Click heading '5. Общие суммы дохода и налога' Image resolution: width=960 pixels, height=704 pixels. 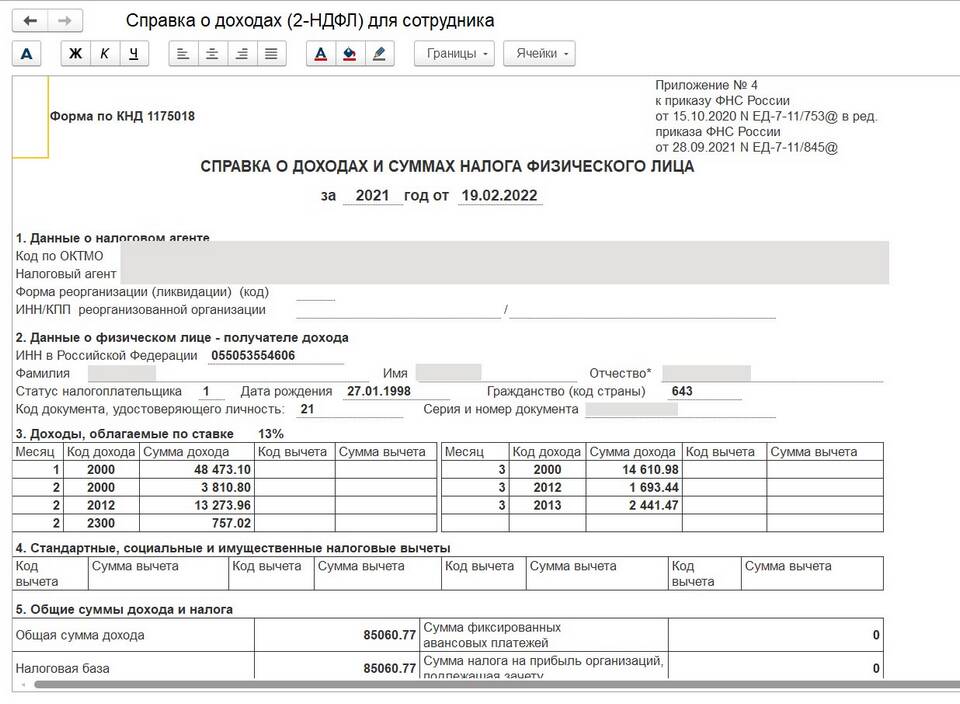click(124, 610)
